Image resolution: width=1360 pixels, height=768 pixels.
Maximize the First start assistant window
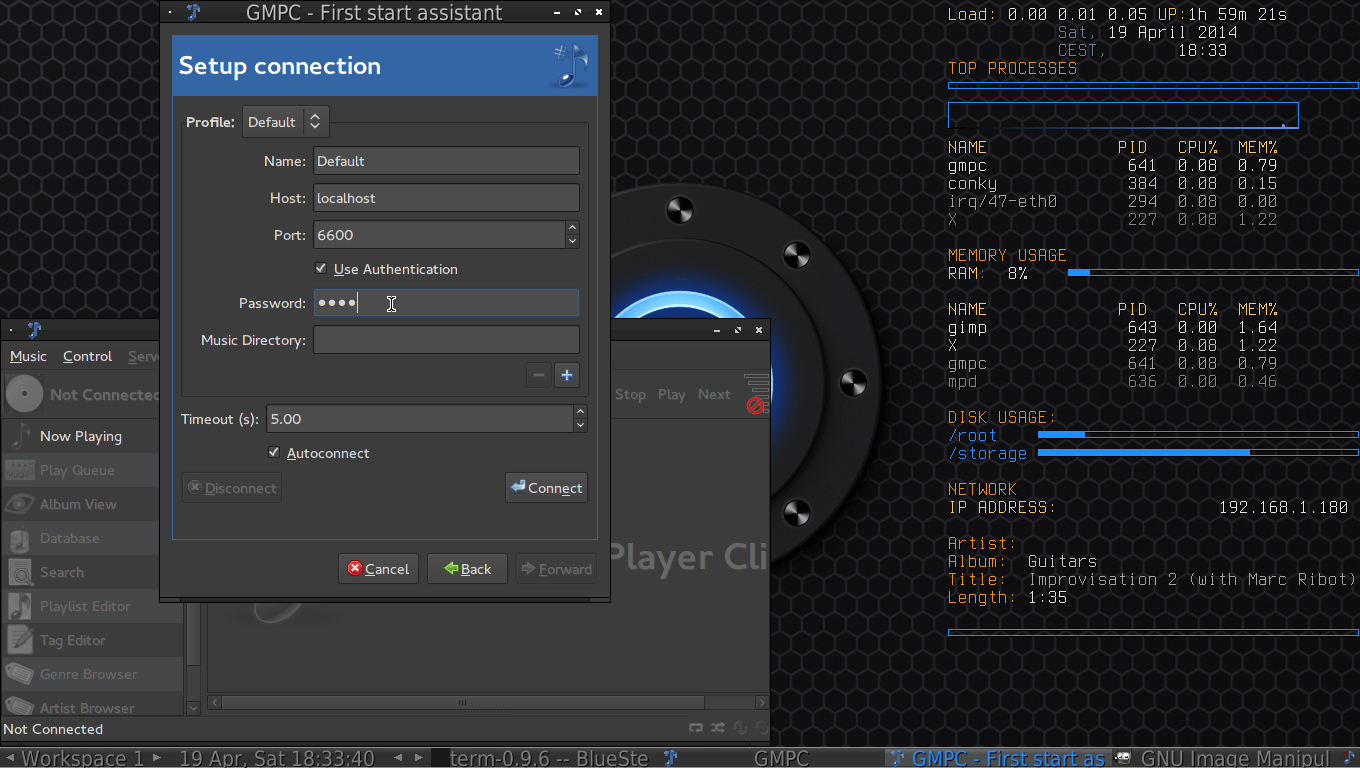[x=578, y=13]
